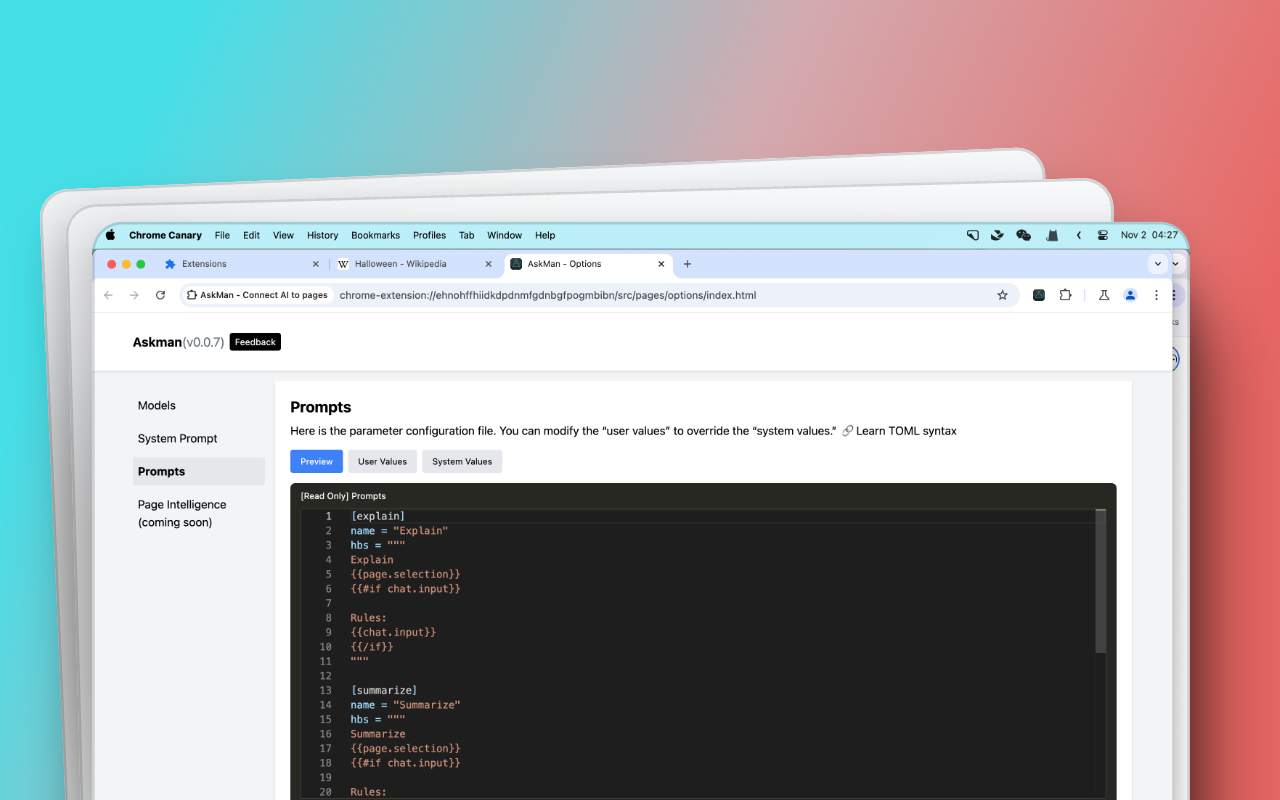Image resolution: width=1280 pixels, height=800 pixels.
Task: Click the Askman title in the header
Action: tap(157, 342)
